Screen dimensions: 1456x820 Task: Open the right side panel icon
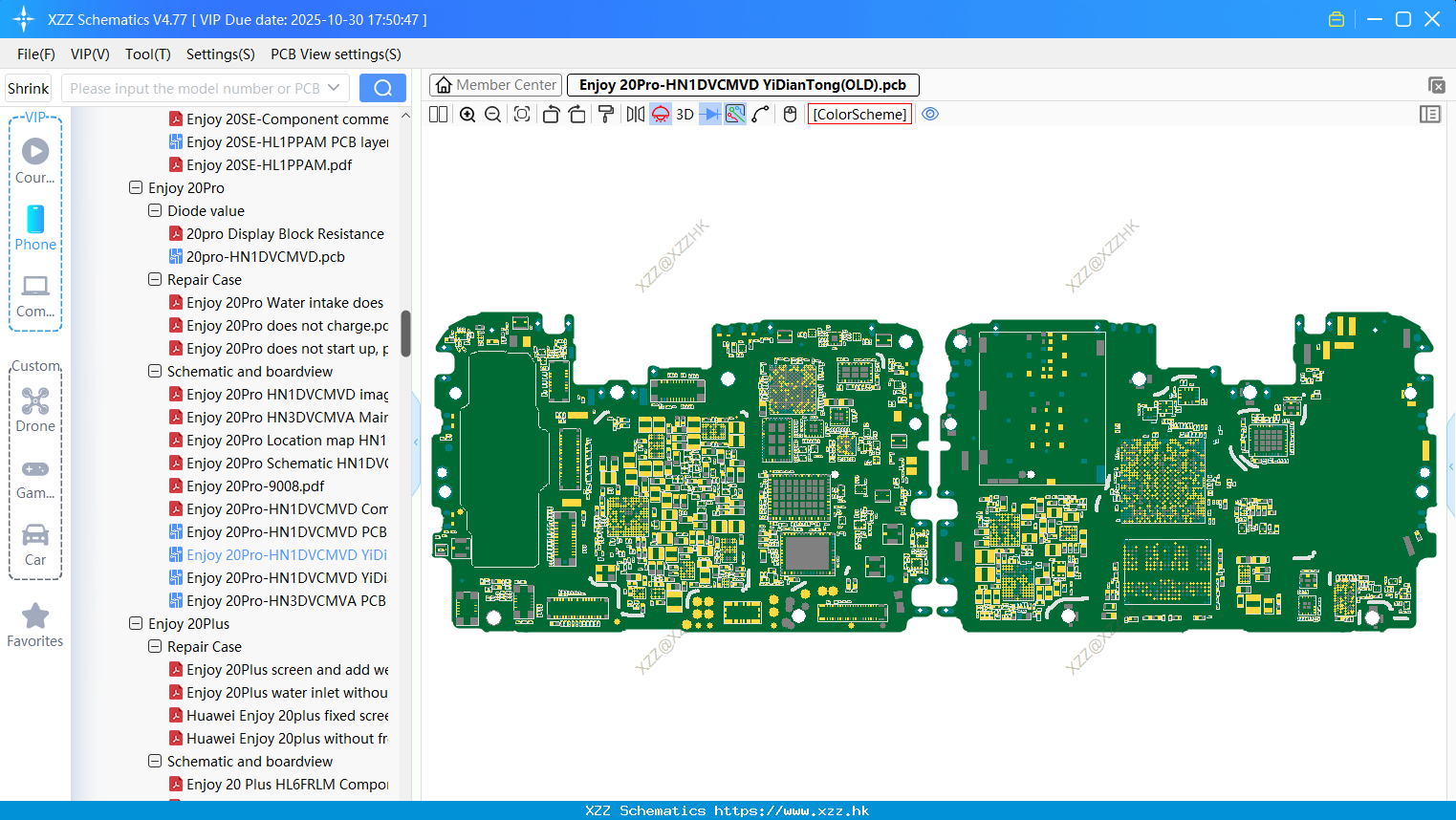click(x=1430, y=115)
